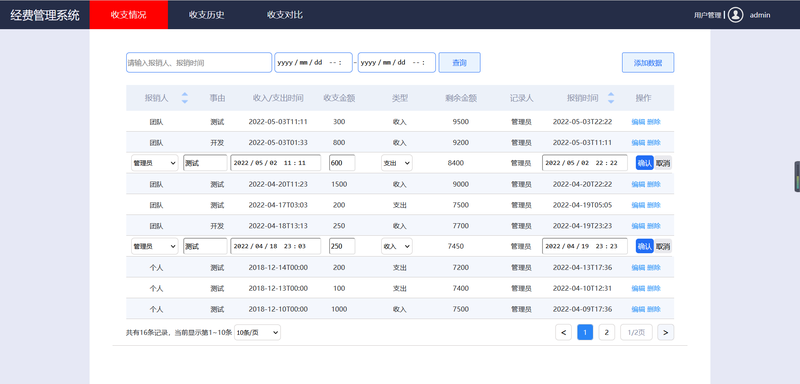Viewport: 800px width, 384px height.
Task: Open the 收支情况 tab
Action: coord(129,15)
